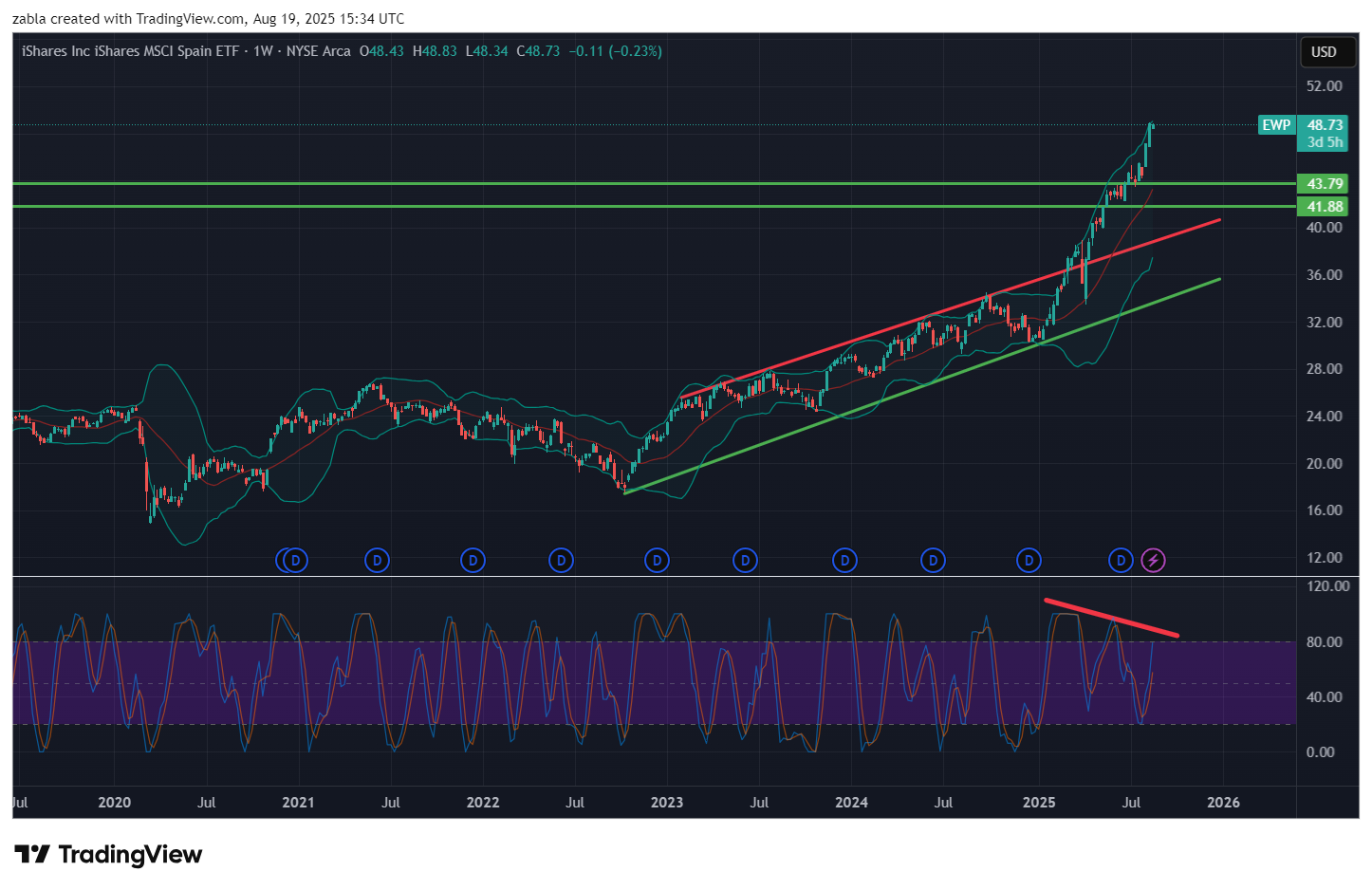1372x890 pixels.
Task: Click the dividend marker above the 2025 label
Action: point(1029,561)
